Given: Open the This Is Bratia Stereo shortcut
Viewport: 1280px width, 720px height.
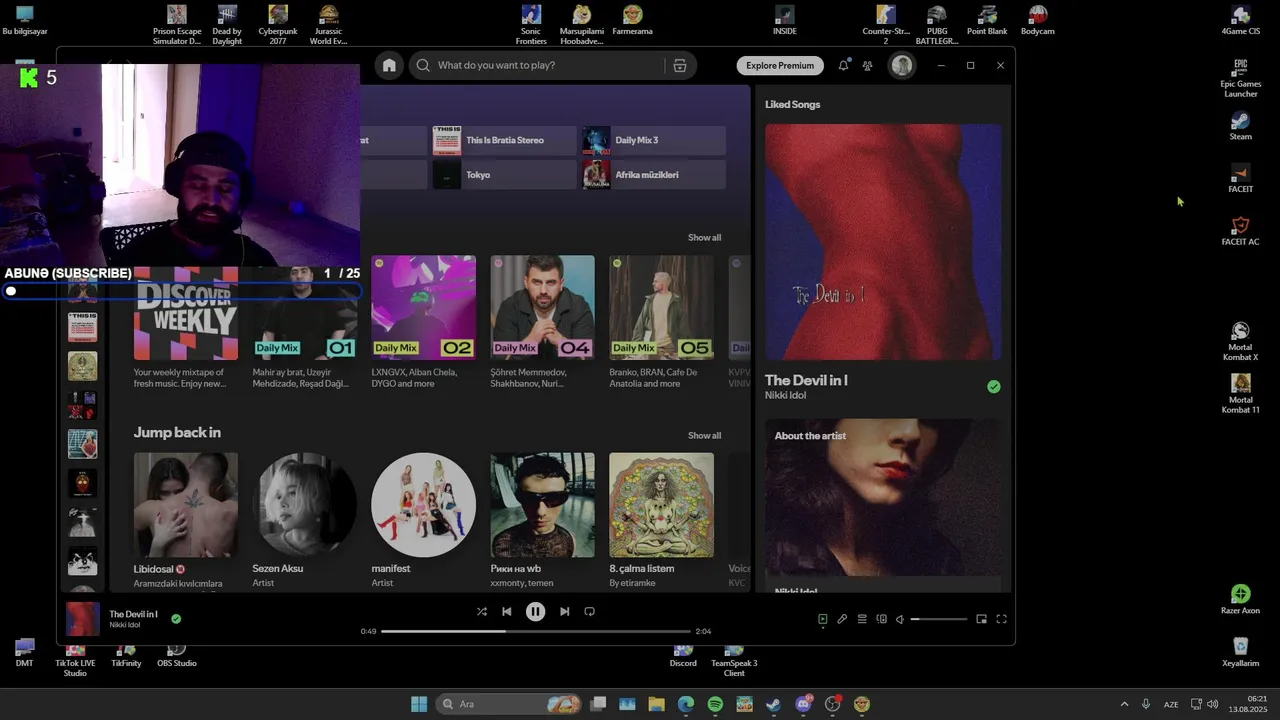Looking at the screenshot, I should 504,140.
